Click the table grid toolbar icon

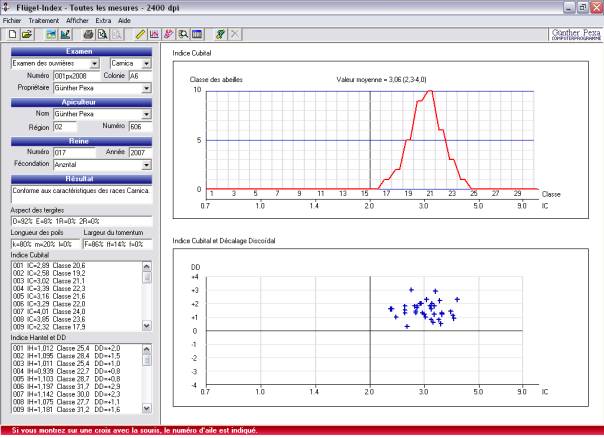[196, 34]
